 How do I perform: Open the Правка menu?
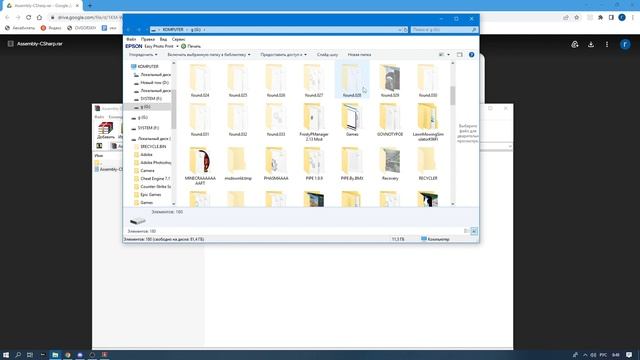[148, 39]
